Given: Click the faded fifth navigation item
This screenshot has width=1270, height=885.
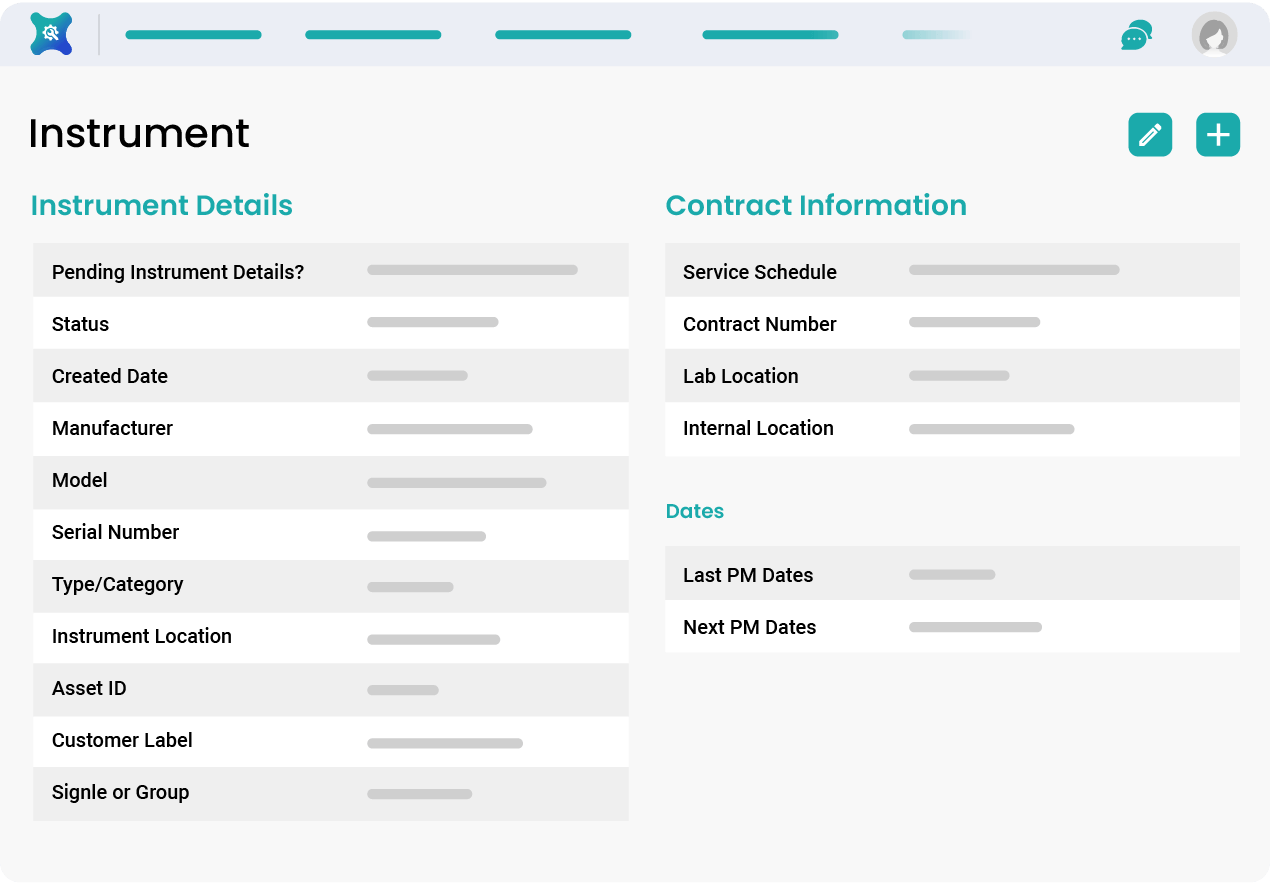Looking at the screenshot, I should pos(936,35).
